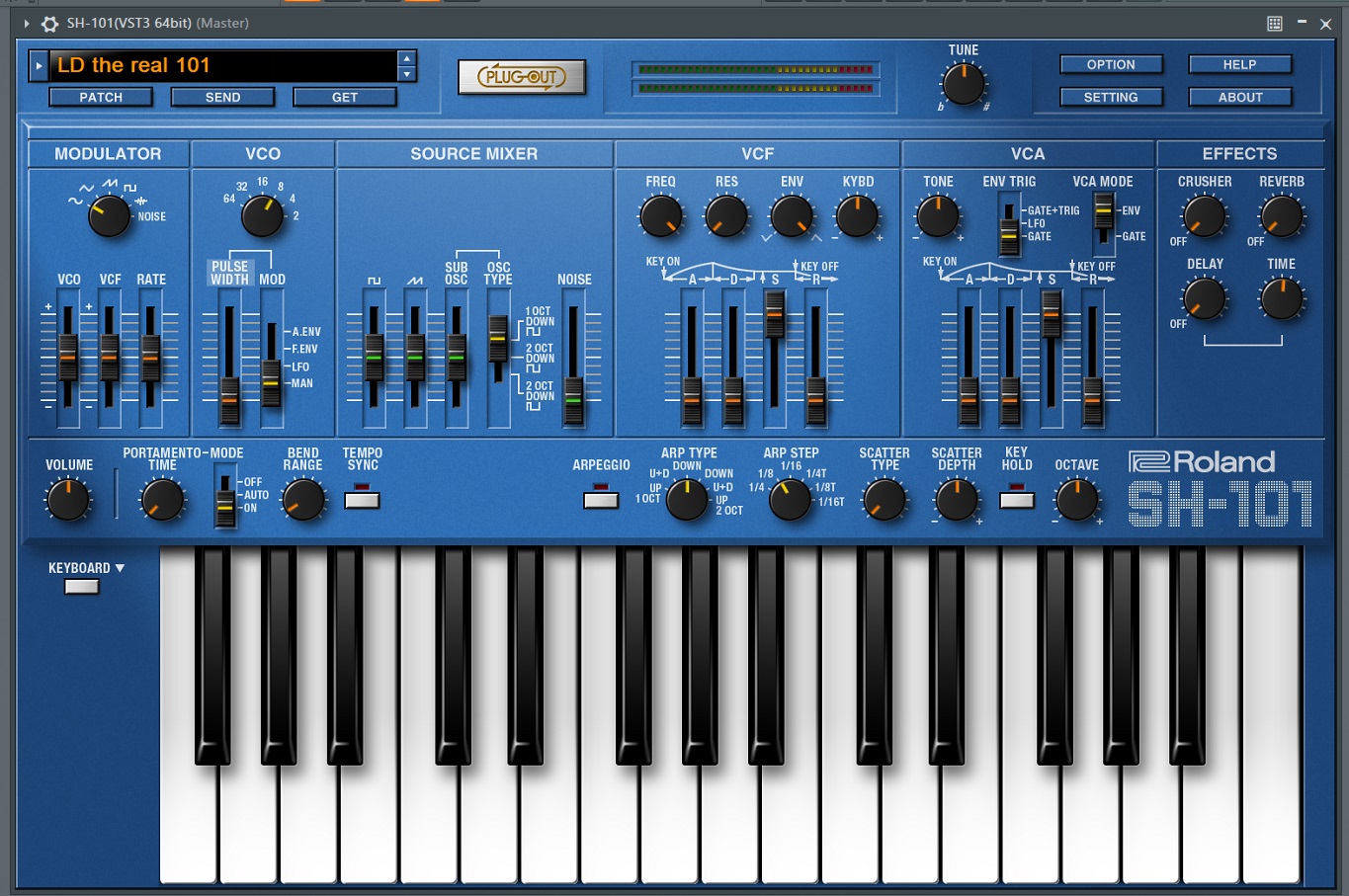Click the ARP TYPE selector knob
Viewport: 1349px width, 896px height.
(687, 500)
